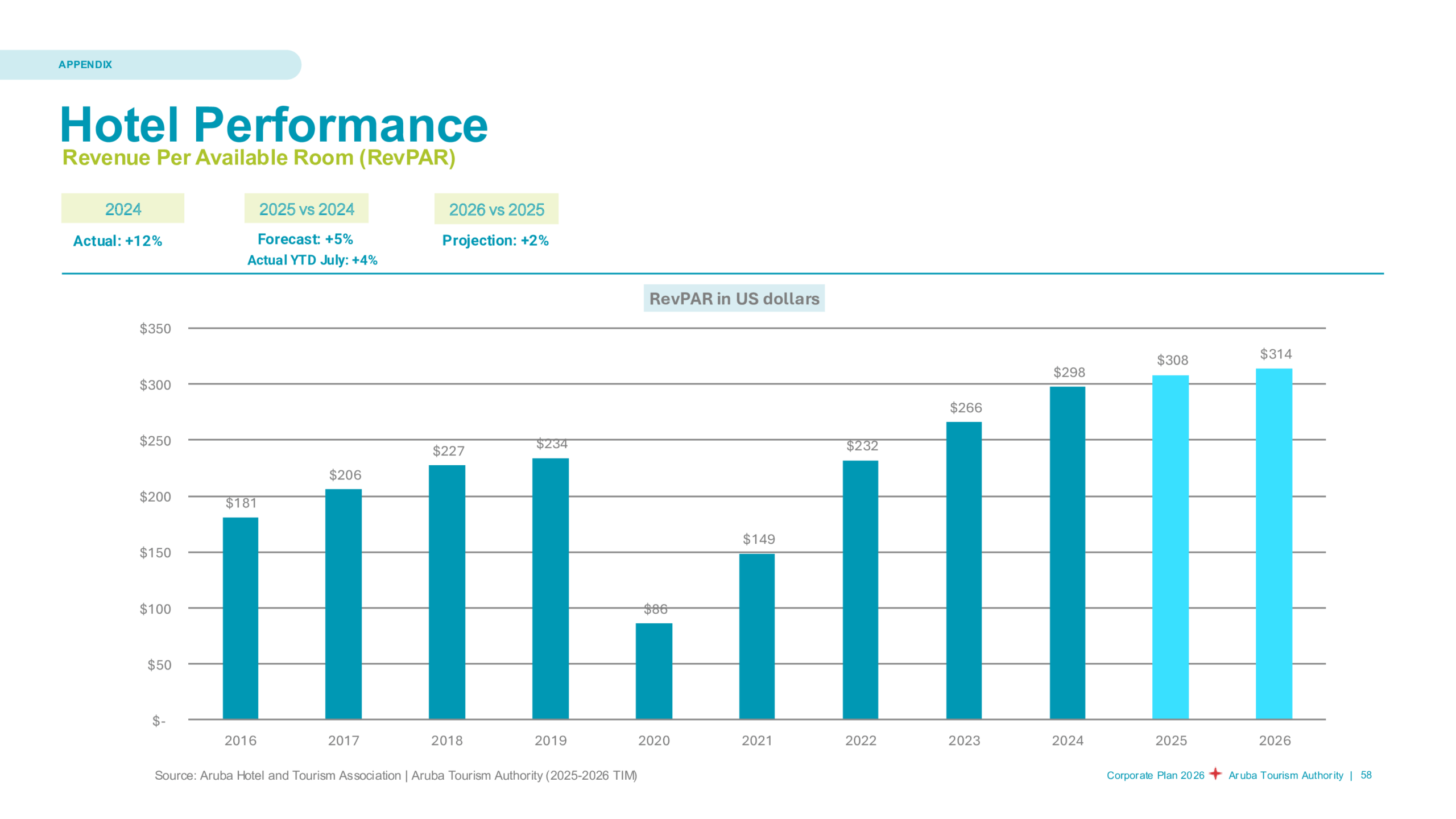This screenshot has height=819, width=1456.
Task: Select the $350 axis label
Action: (154, 329)
